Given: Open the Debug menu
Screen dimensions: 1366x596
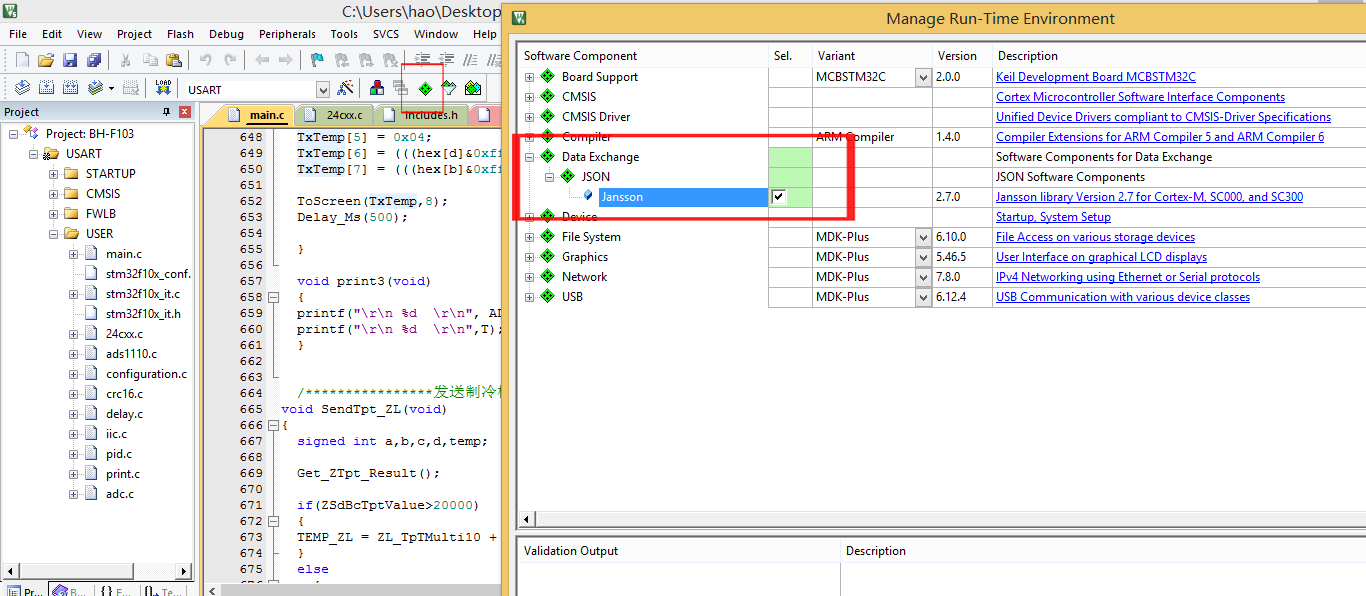Looking at the screenshot, I should coord(227,34).
